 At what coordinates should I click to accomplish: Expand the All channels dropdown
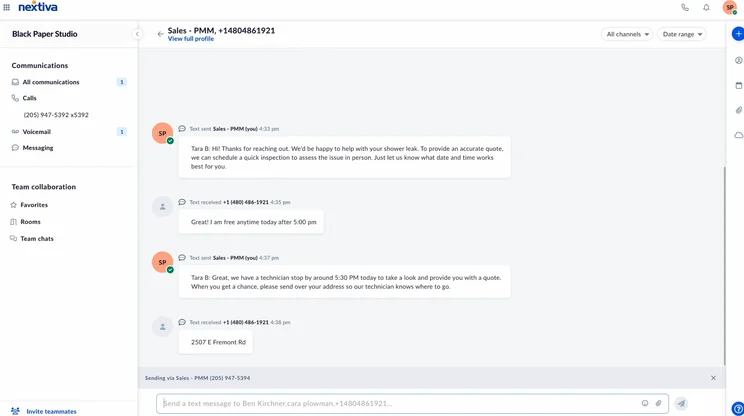click(627, 34)
